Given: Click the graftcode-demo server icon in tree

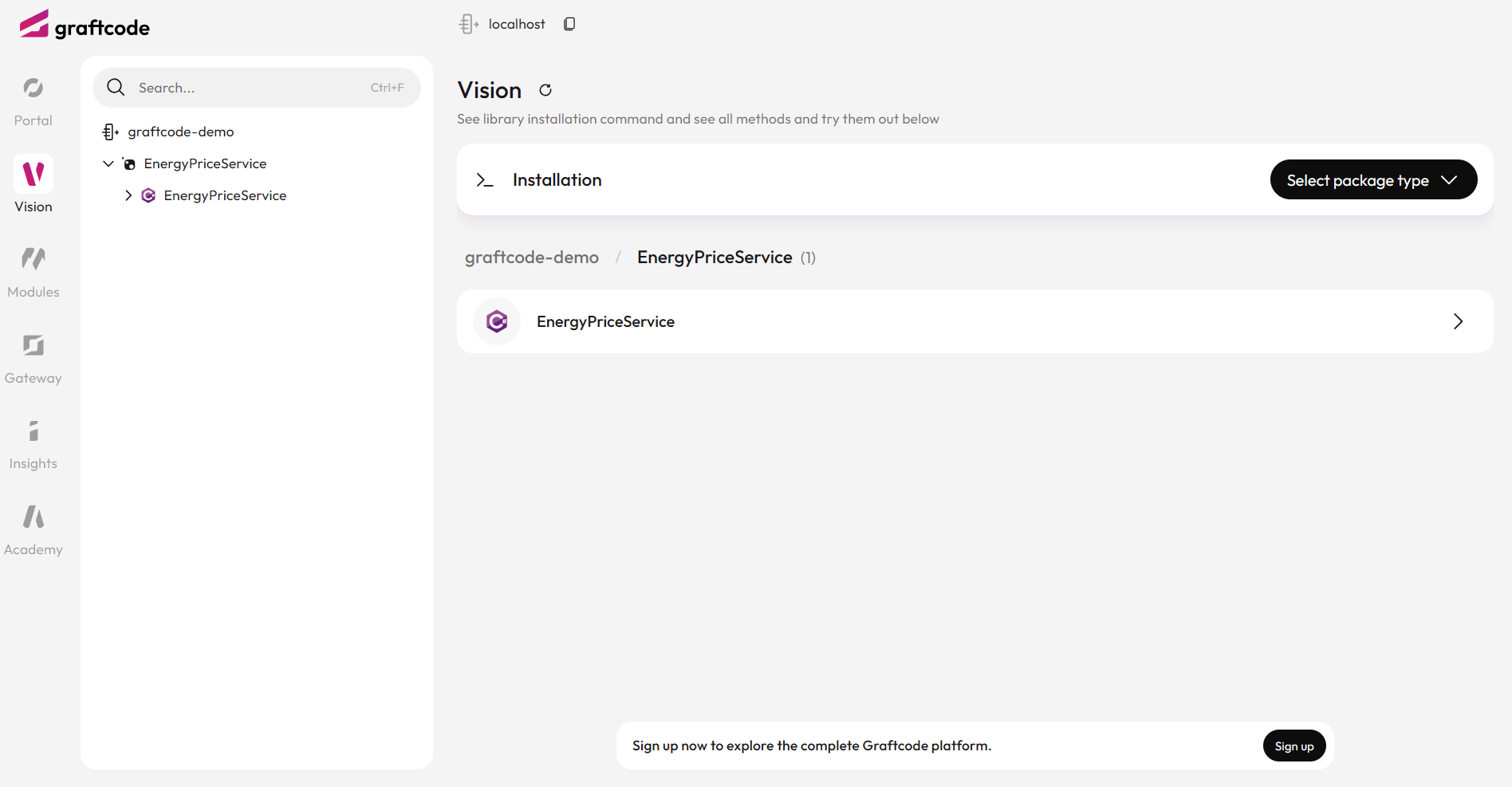Looking at the screenshot, I should click(111, 132).
